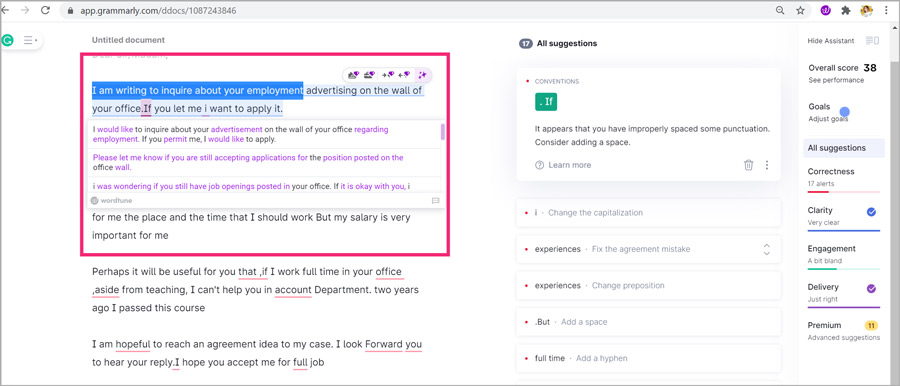Choose the rewrite 'Please let me know if'
Screen dimensions: 900x386
263,163
